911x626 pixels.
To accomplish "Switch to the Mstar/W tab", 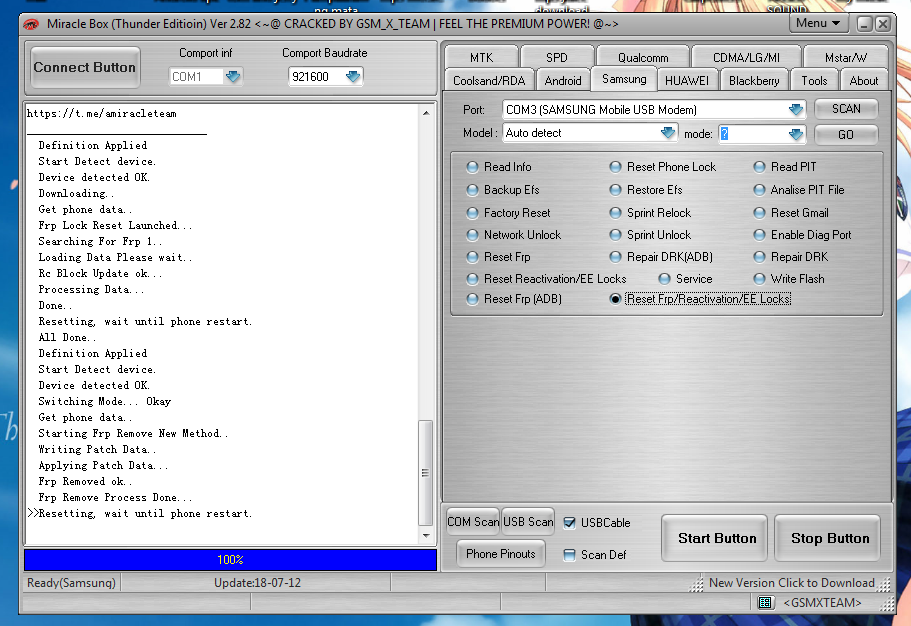I will pyautogui.click(x=845, y=58).
